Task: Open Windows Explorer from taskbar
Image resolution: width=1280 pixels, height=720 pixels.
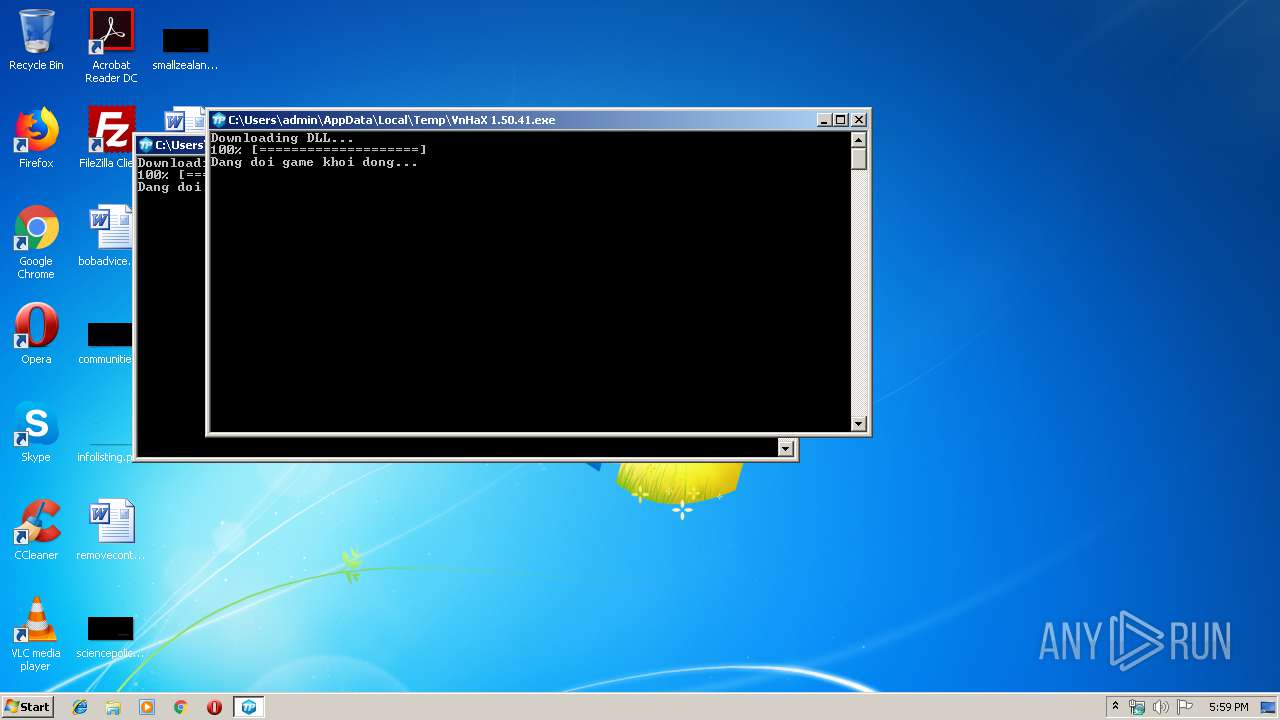Action: tap(113, 707)
